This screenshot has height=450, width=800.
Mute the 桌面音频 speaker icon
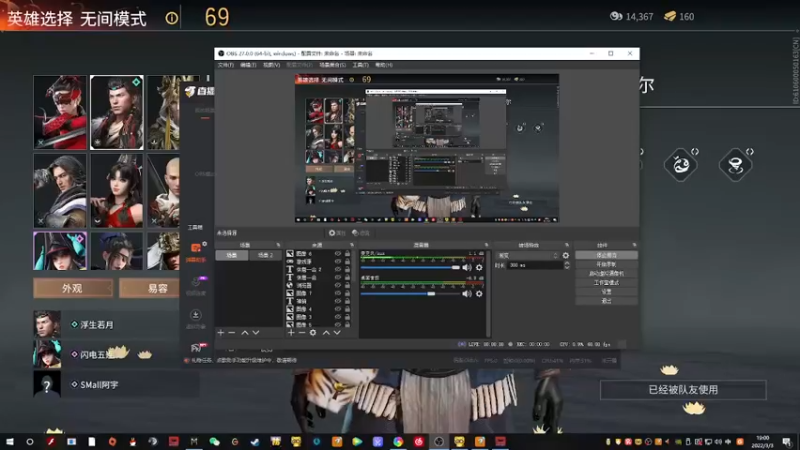(467, 294)
